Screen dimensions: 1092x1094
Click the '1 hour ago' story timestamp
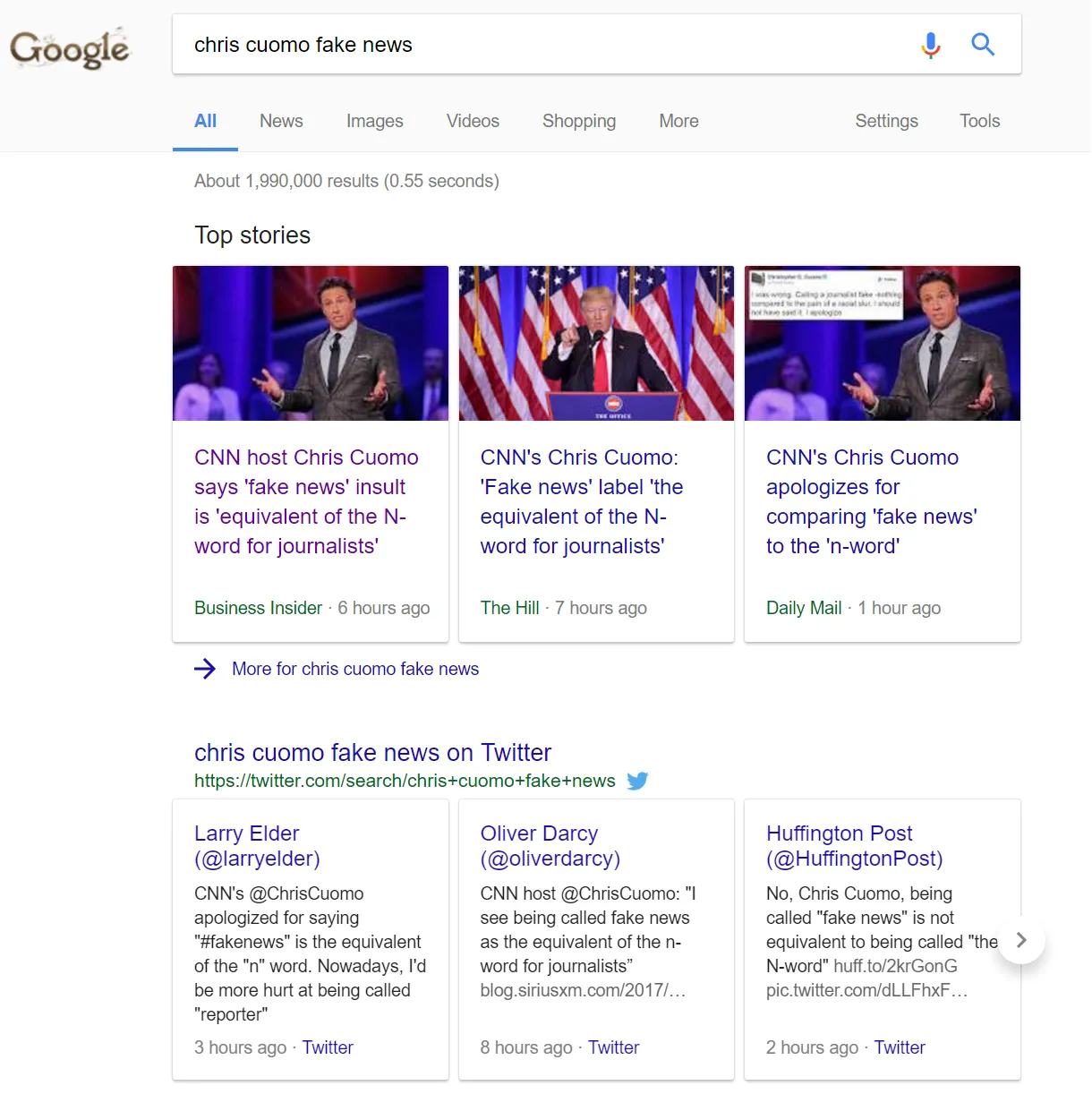900,608
